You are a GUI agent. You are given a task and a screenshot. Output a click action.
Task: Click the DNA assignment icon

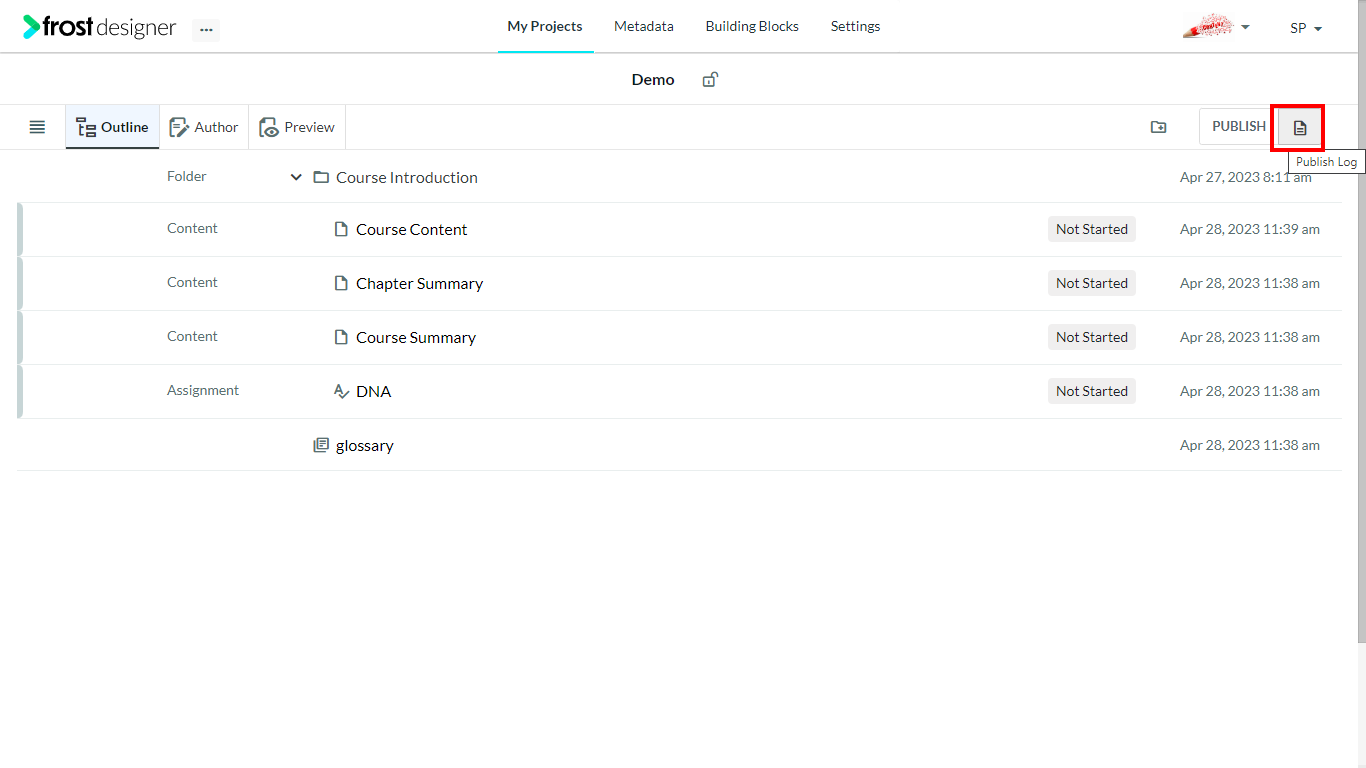(341, 391)
